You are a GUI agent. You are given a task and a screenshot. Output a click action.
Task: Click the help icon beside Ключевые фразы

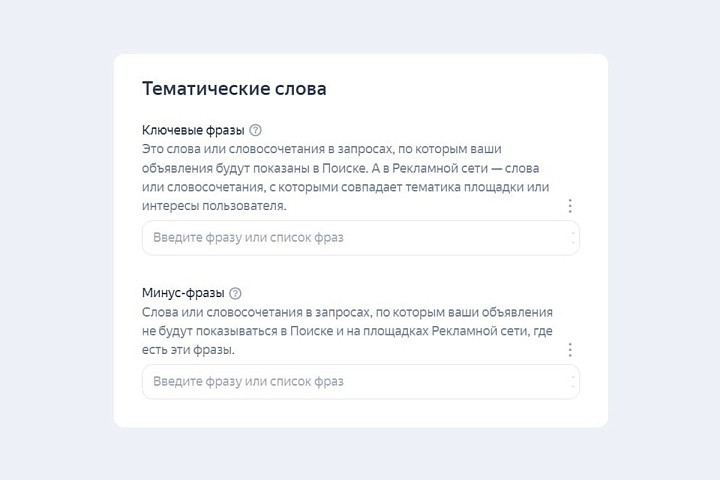(256, 130)
